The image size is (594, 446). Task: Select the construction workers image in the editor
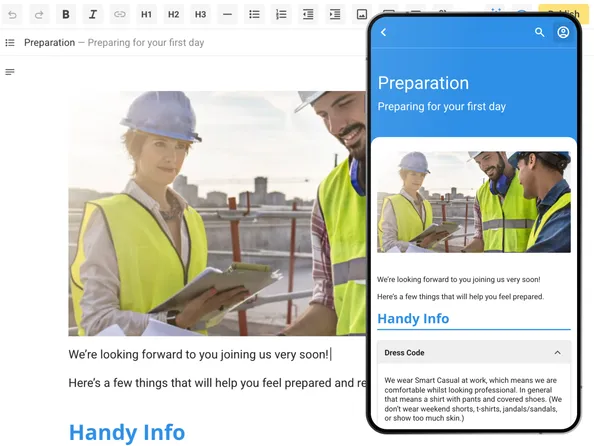[x=217, y=213]
